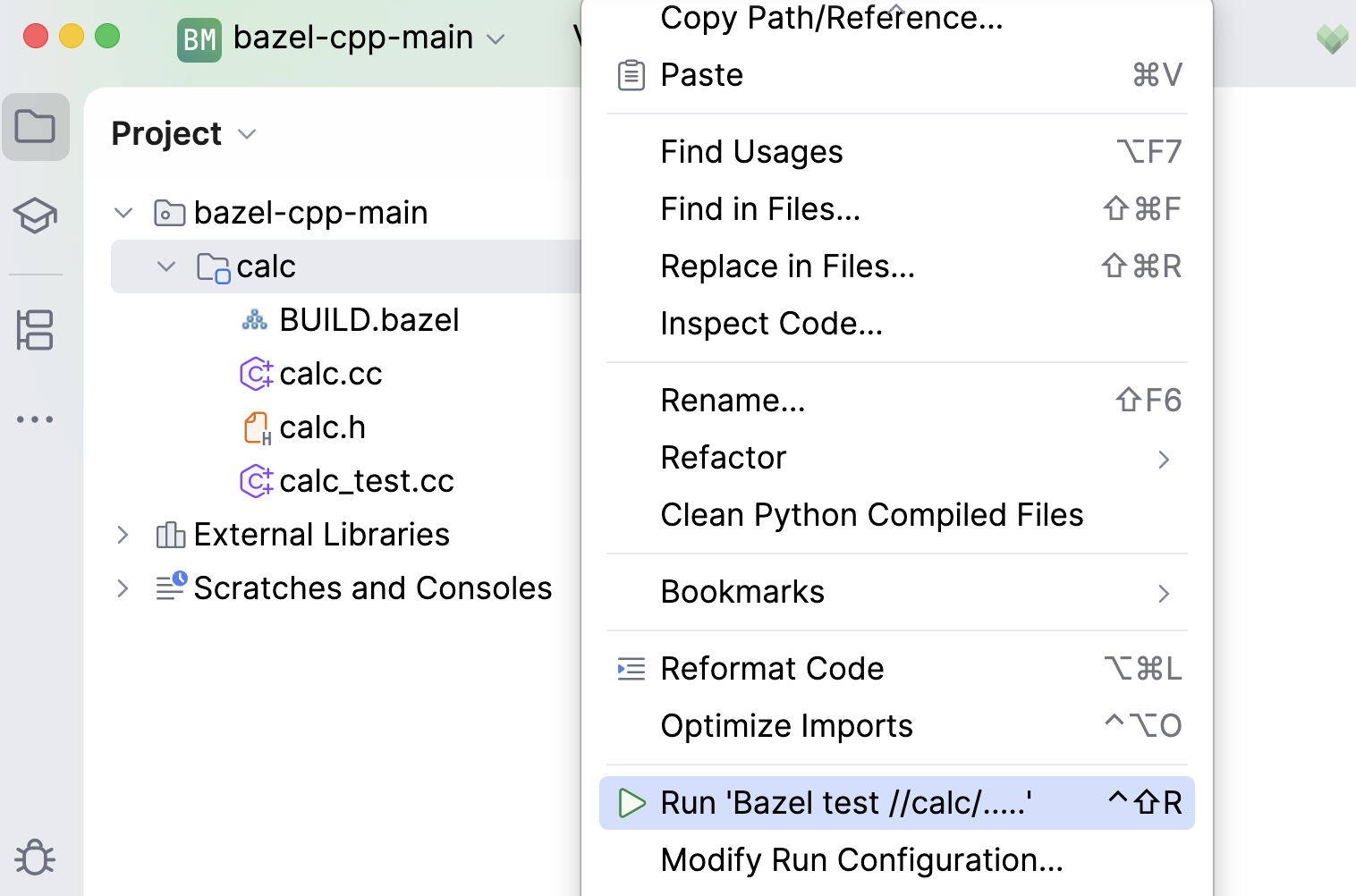The image size is (1356, 896).
Task: Select Scratches and Consoles label
Action: tap(373, 588)
